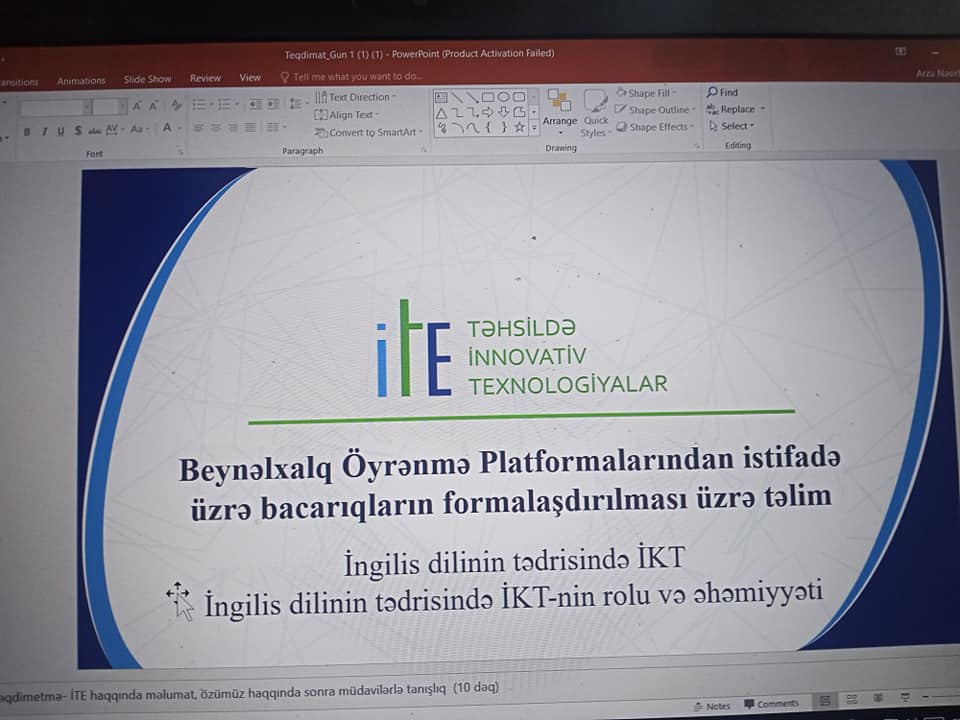Increase font size

coord(137,107)
